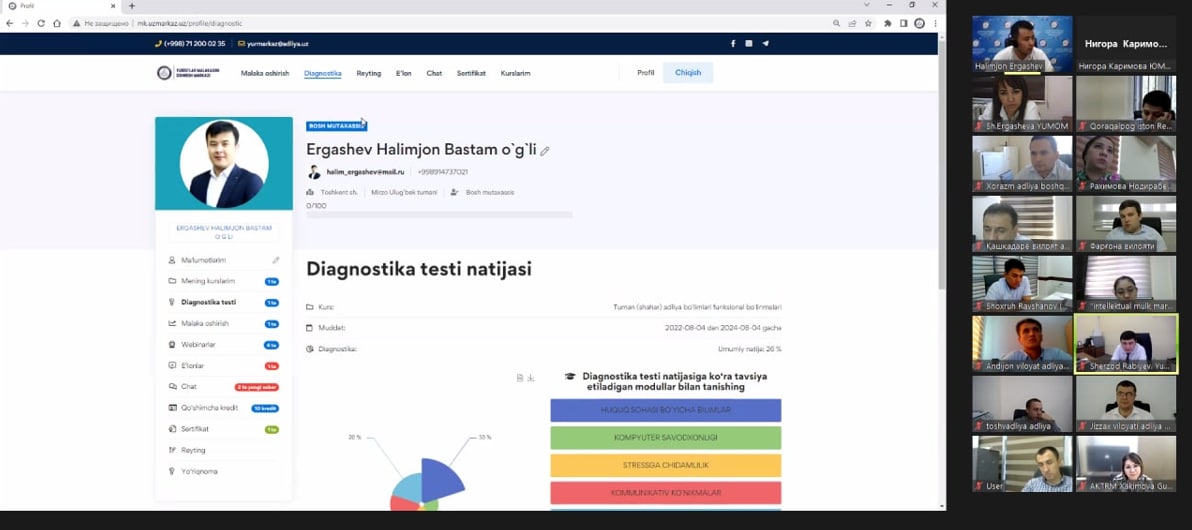This screenshot has width=1192, height=530.
Task: Open the Profil link in the header
Action: point(646,73)
